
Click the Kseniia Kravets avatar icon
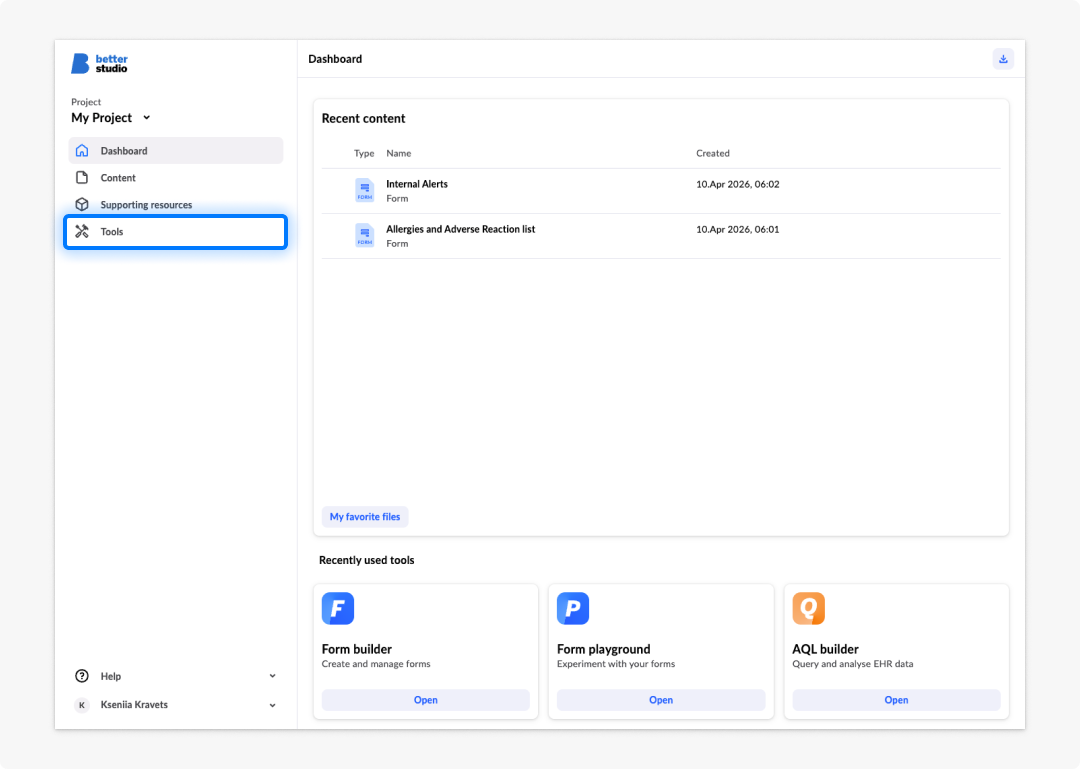tap(82, 705)
